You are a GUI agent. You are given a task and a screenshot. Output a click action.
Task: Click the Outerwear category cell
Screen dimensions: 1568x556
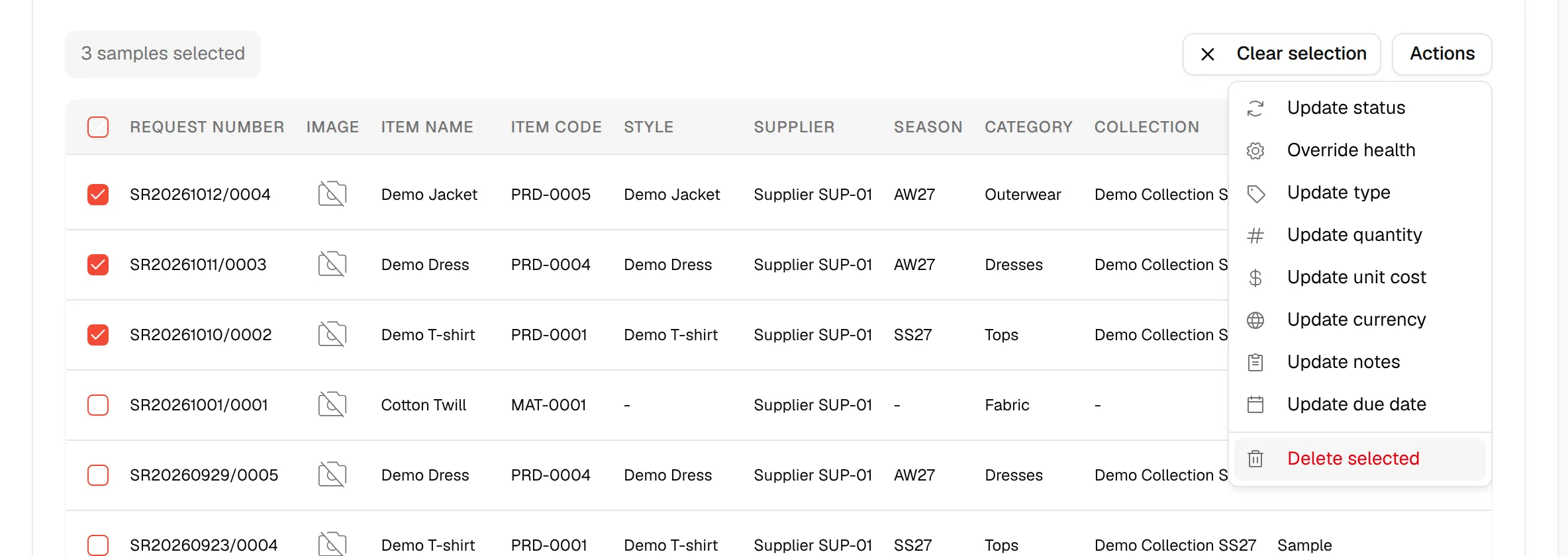(1022, 195)
